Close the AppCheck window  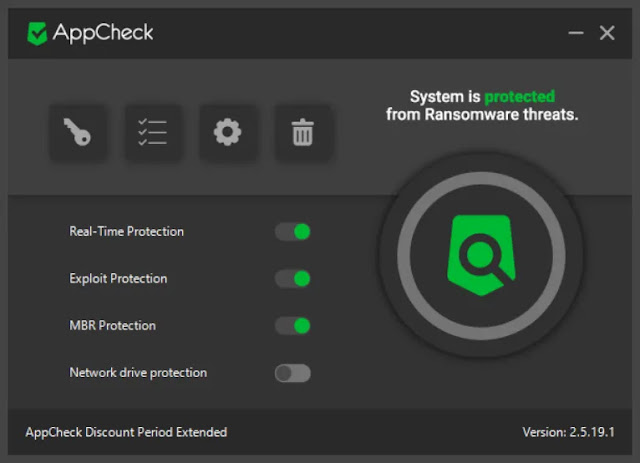coord(607,33)
